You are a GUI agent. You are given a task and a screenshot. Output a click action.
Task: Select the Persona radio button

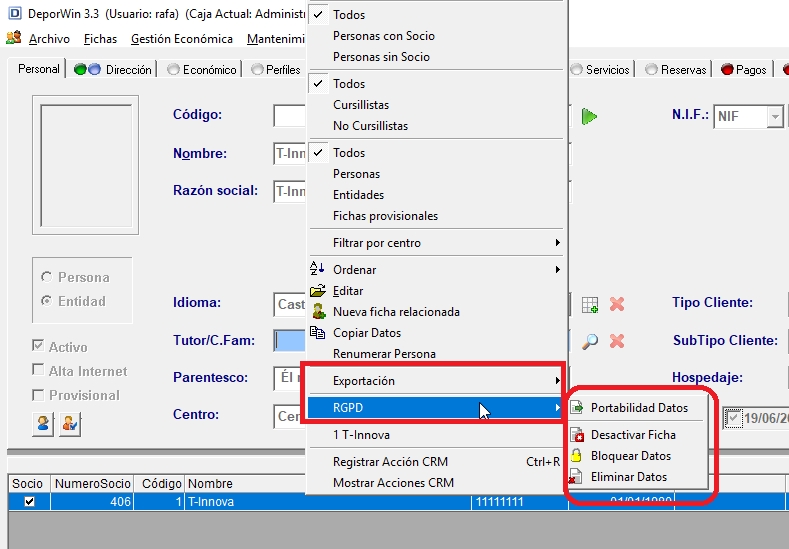46,277
